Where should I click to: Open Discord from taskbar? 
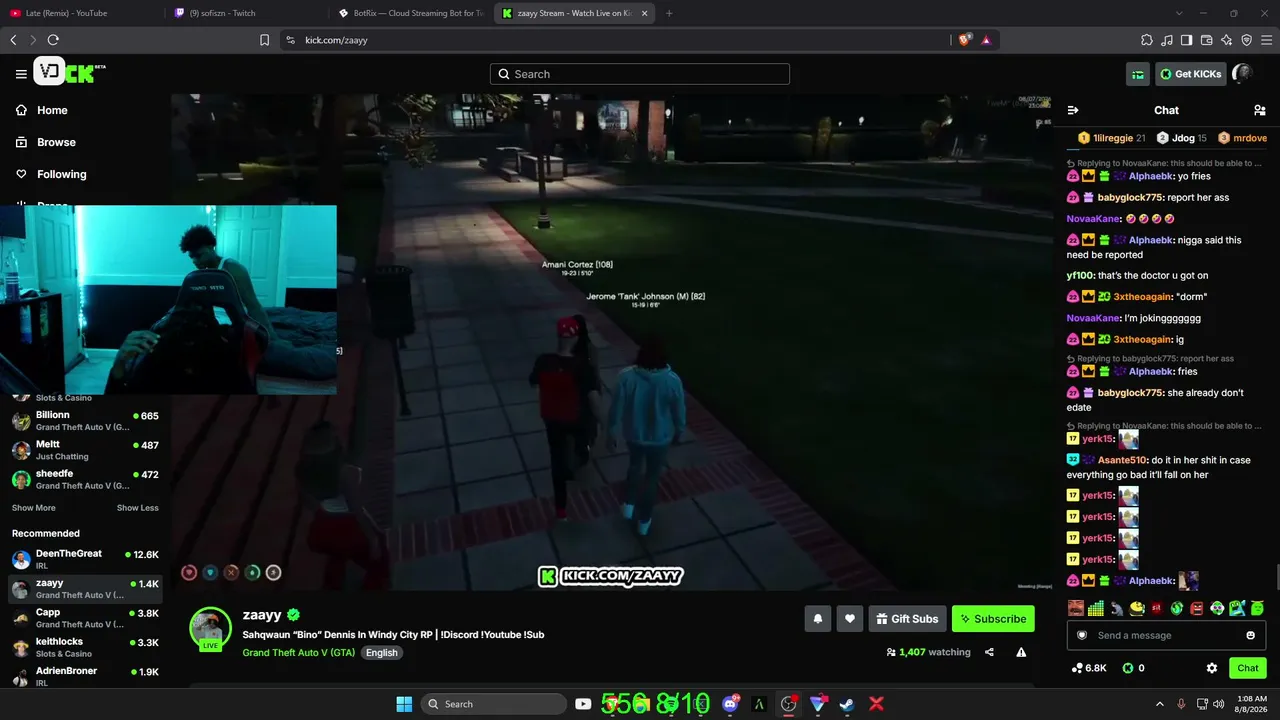tap(730, 704)
